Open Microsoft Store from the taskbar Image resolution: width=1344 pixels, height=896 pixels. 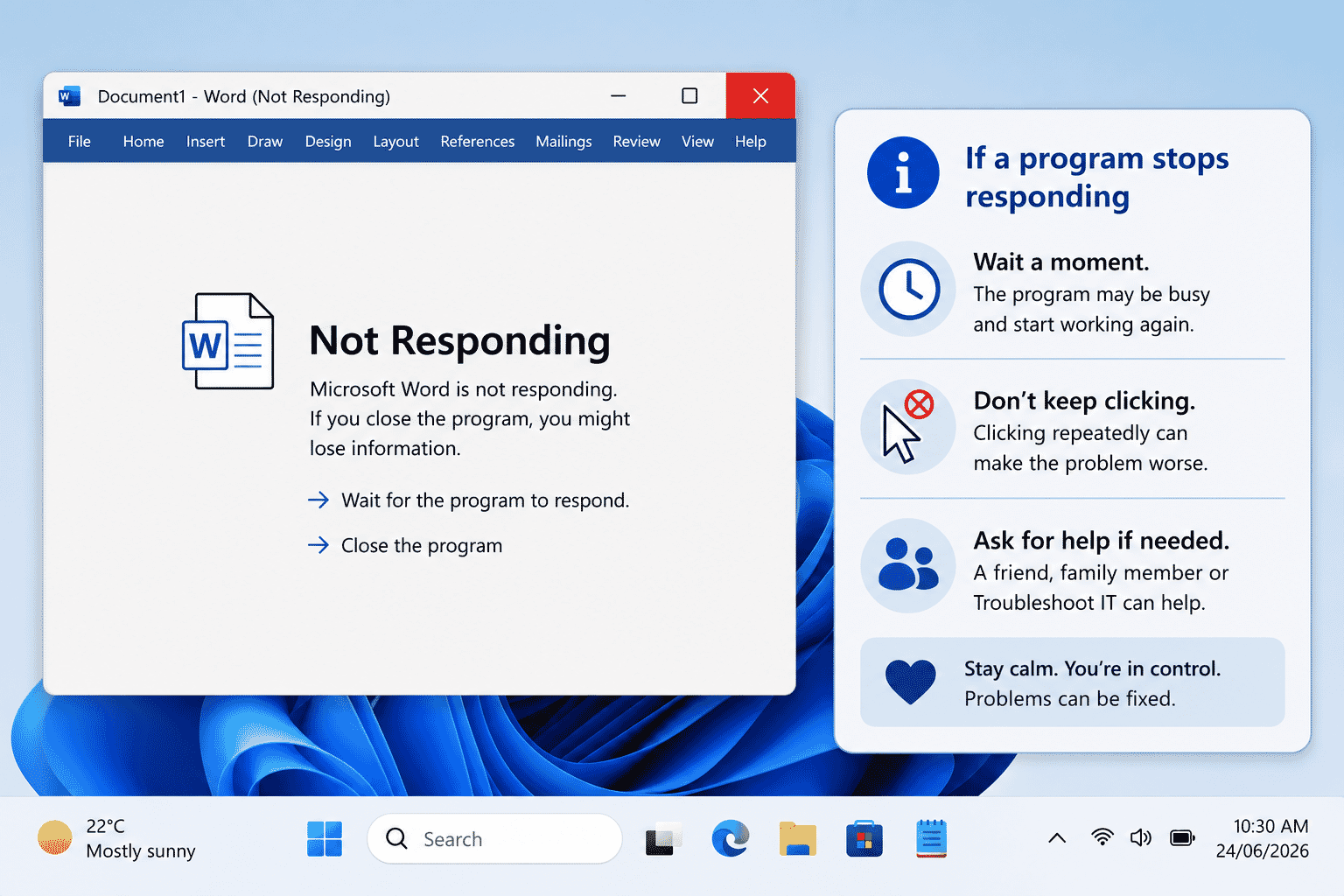point(864,839)
